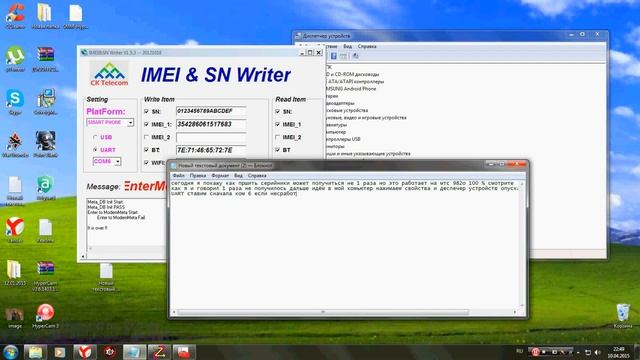The height and width of the screenshot is (360, 640).
Task: Open the HyperCam WinRAR archive on desktop
Action: [x=45, y=276]
